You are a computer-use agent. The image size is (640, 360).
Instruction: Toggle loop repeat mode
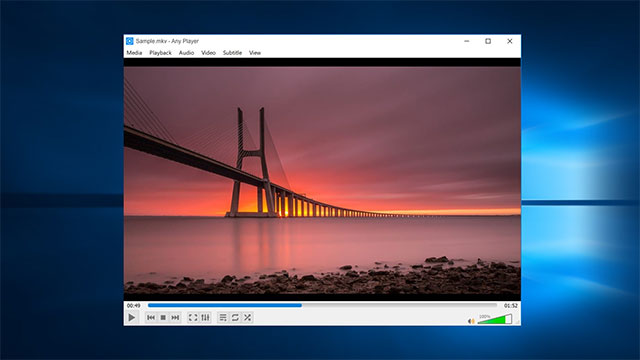(x=235, y=318)
